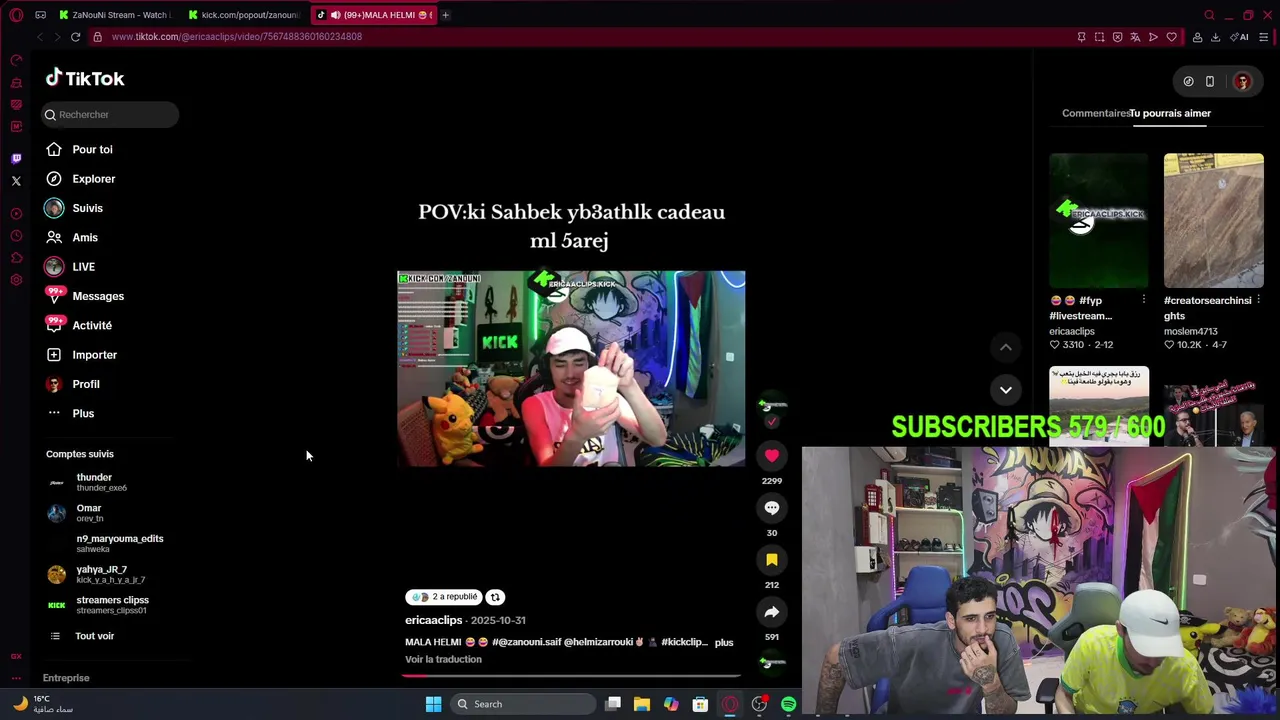Open the Activité notifications

point(80,325)
